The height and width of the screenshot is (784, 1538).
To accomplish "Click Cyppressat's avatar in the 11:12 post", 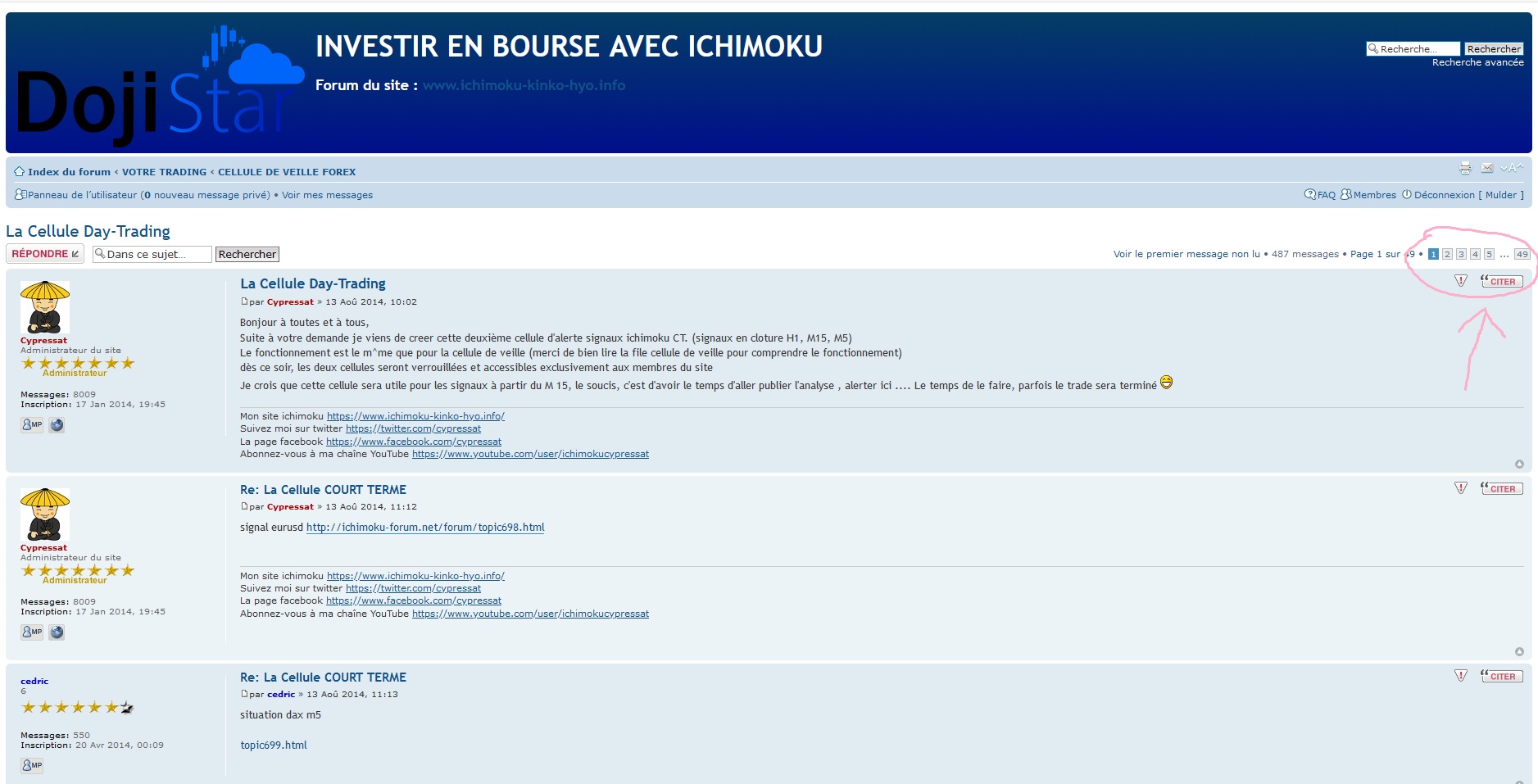I will coord(45,514).
